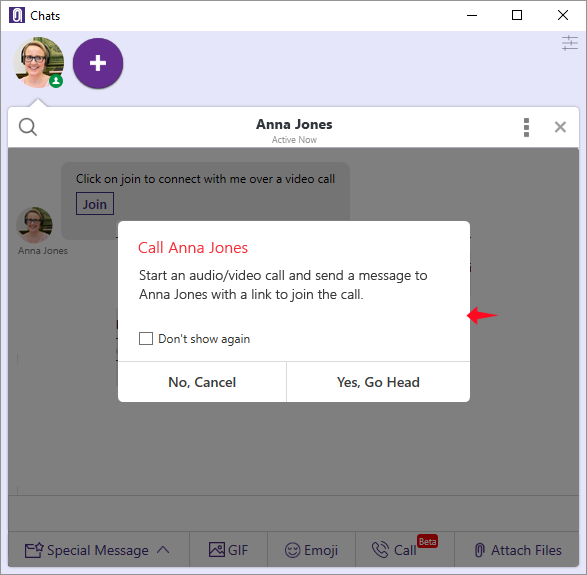Open the Emoji picker

pos(311,550)
